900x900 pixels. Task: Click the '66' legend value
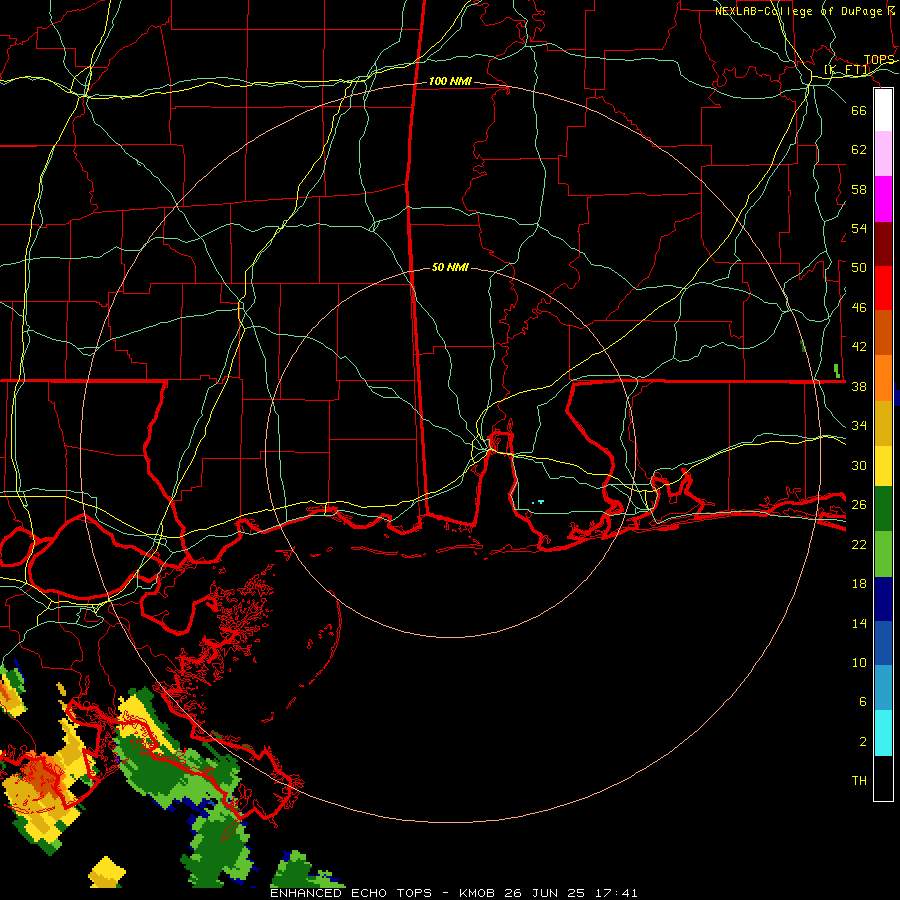click(859, 110)
